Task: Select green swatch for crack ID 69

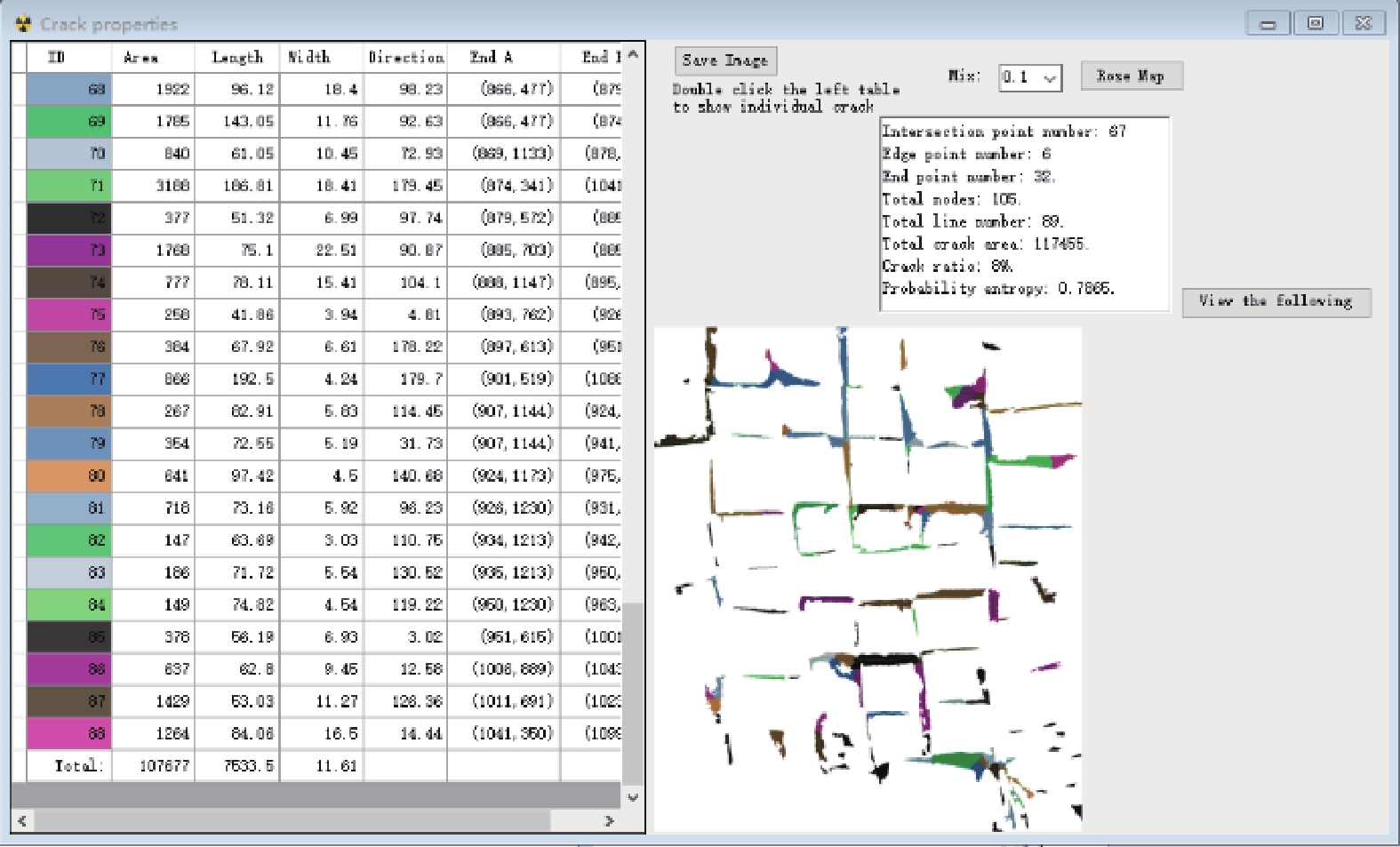Action: [69, 121]
